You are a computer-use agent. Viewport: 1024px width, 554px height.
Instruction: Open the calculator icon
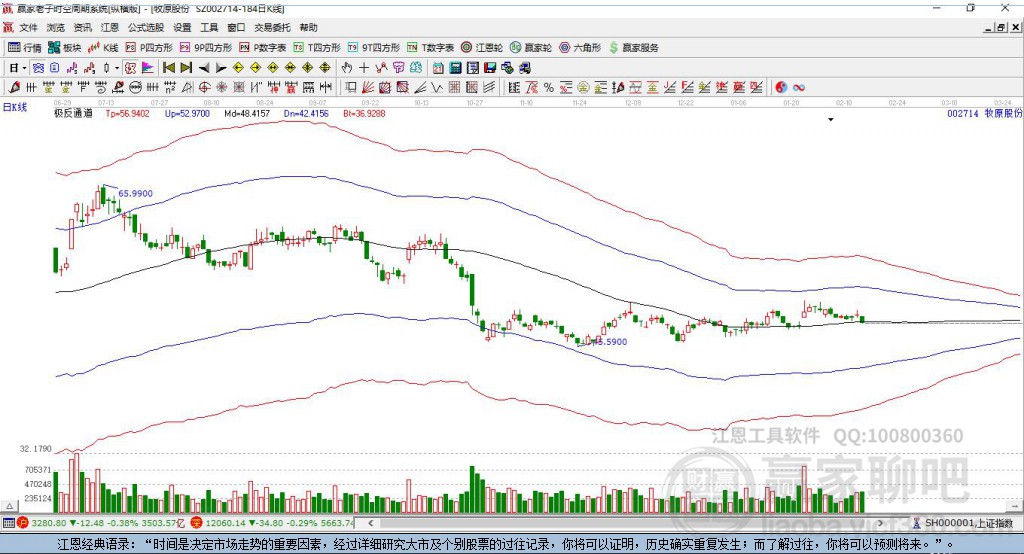tap(456, 68)
